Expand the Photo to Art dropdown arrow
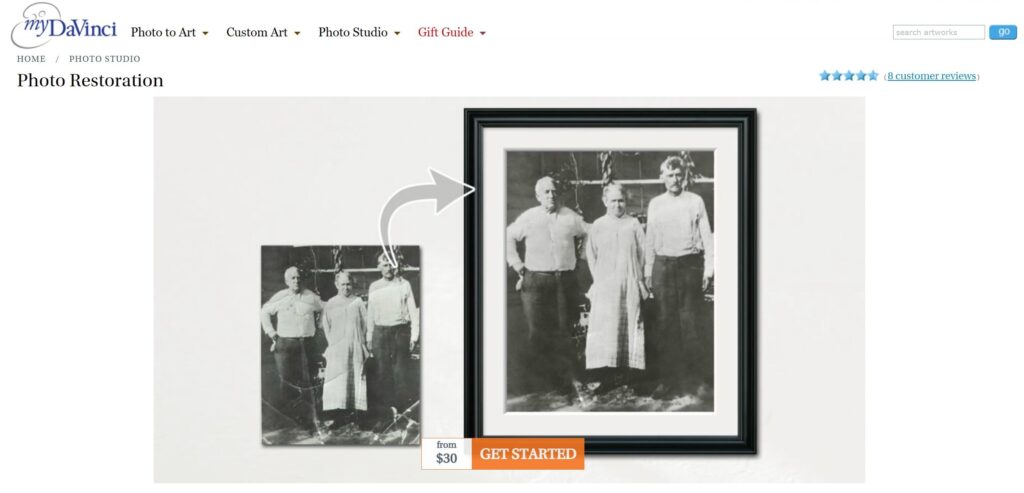 [205, 33]
